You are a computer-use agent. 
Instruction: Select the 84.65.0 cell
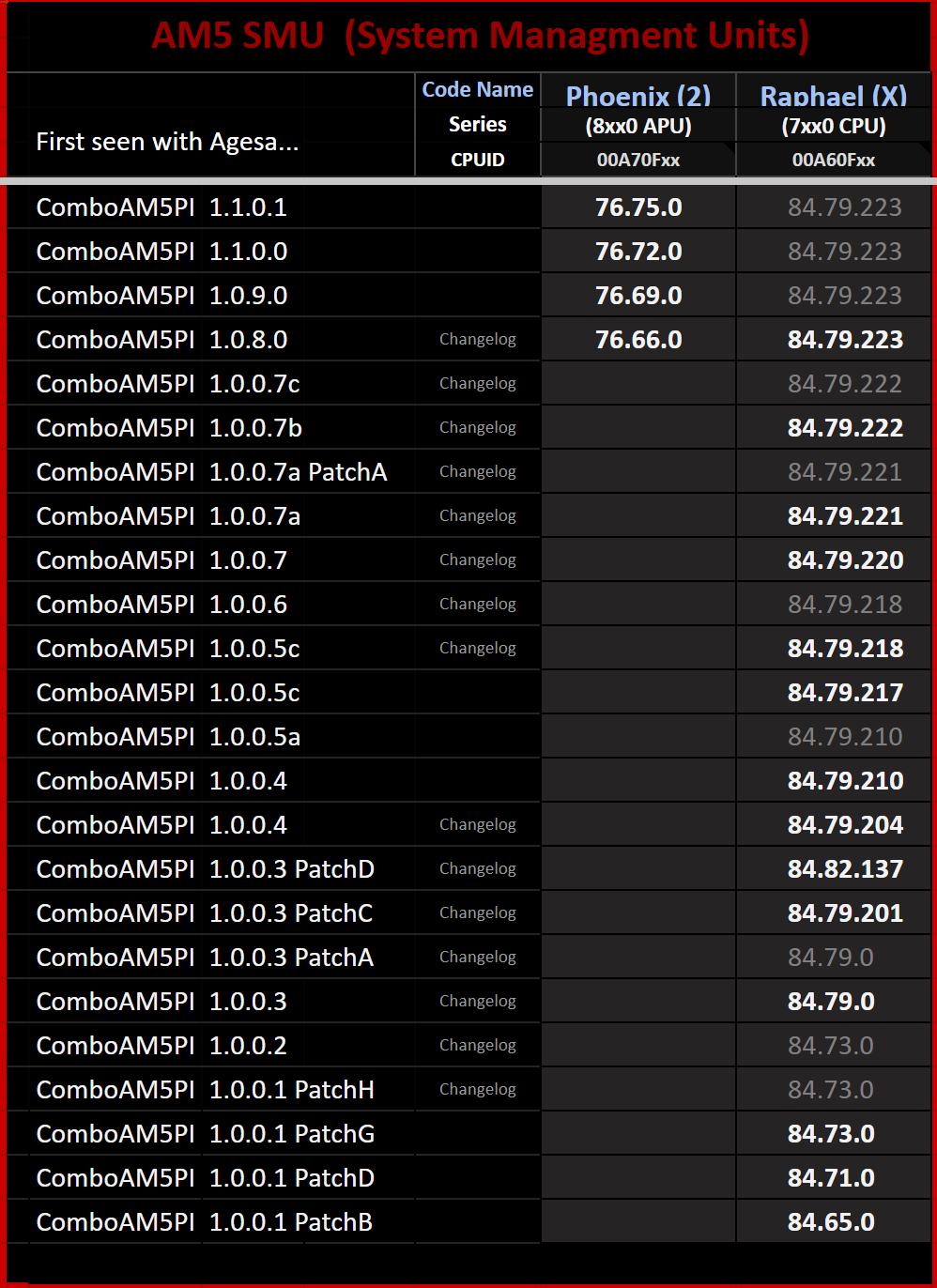[831, 1222]
